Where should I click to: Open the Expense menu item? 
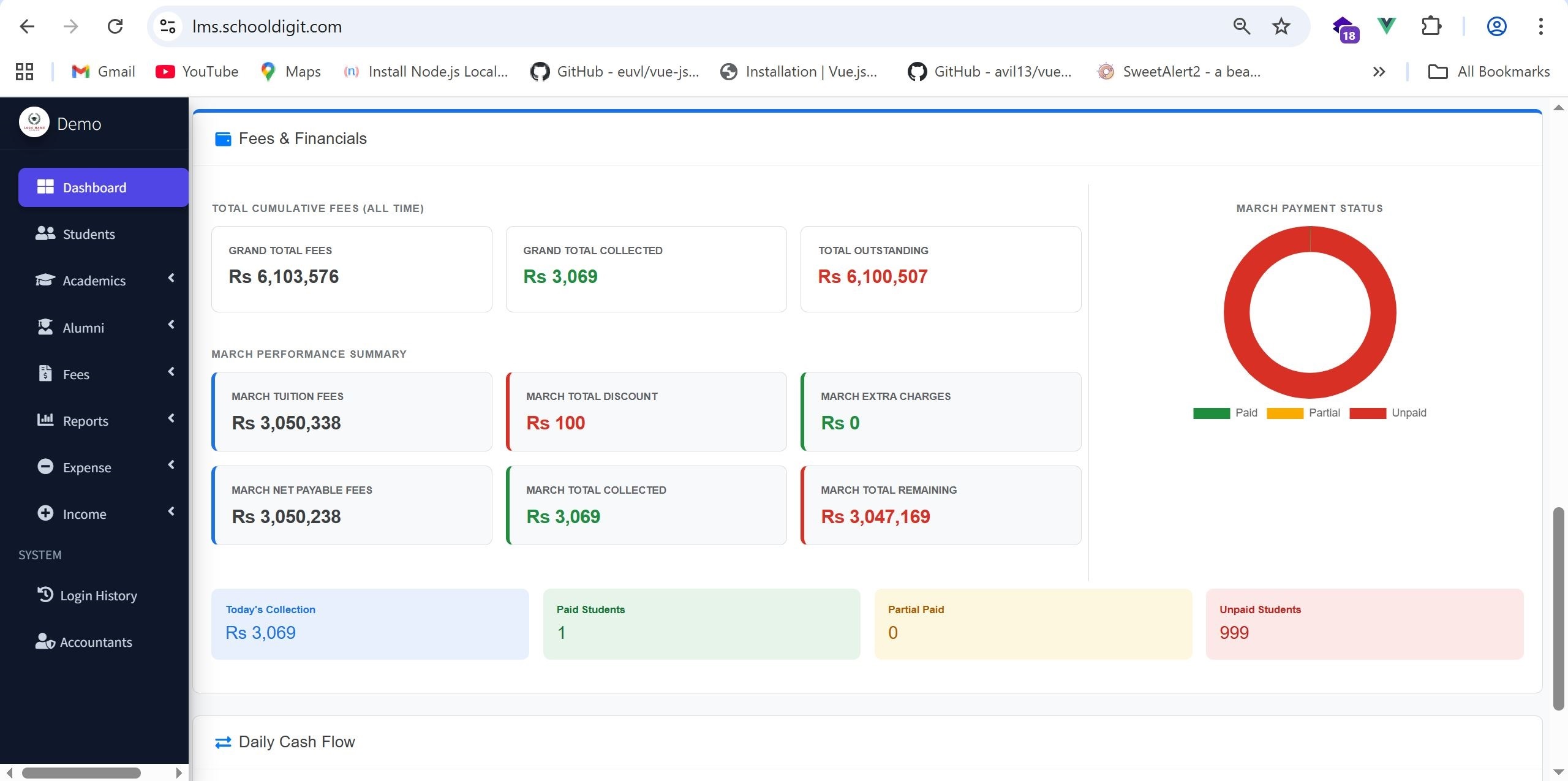87,467
